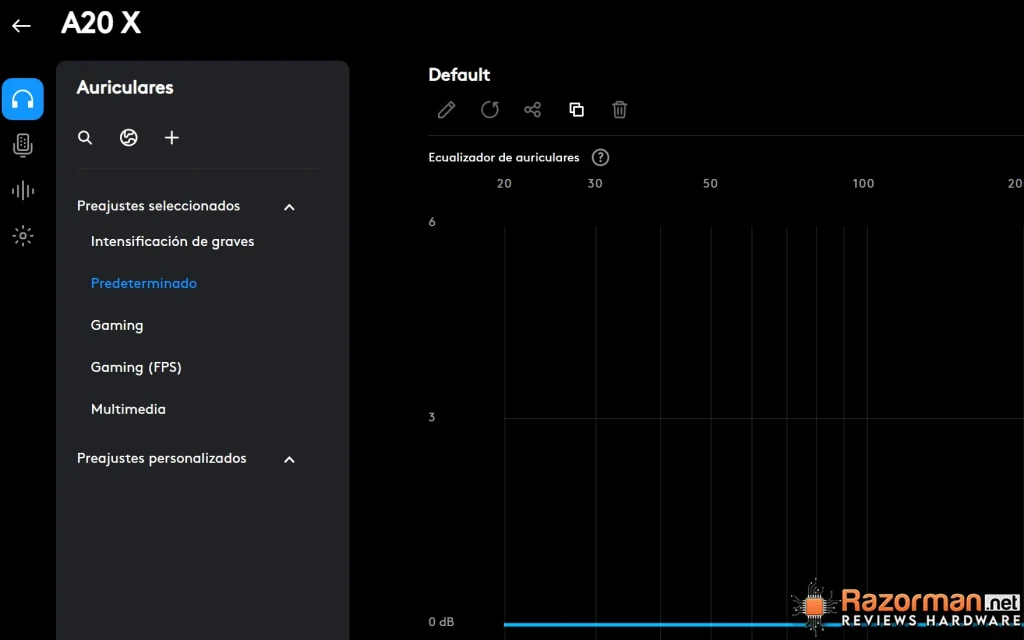The width and height of the screenshot is (1024, 640).
Task: Browse community presets via the globe icon
Action: tap(129, 138)
